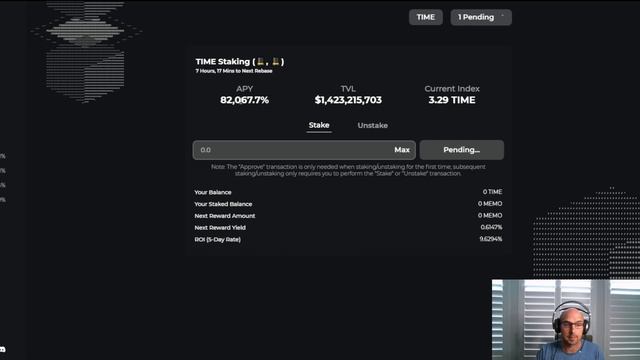Click the ROI (5-Day Rate) label

point(218,240)
